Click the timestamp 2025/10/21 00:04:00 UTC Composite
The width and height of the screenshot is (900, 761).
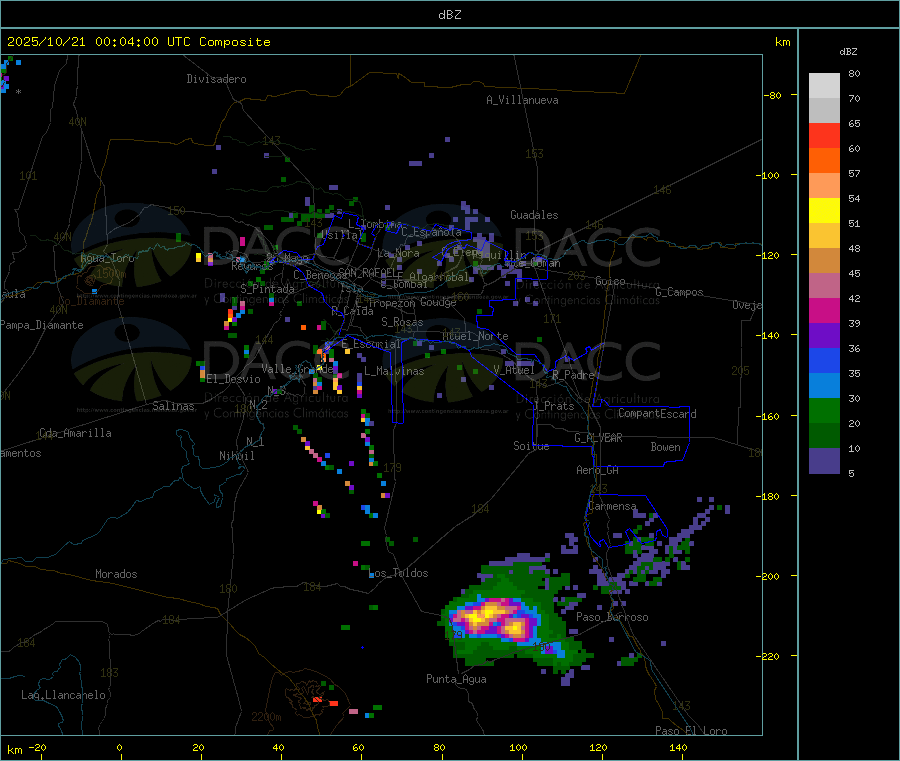coord(138,42)
